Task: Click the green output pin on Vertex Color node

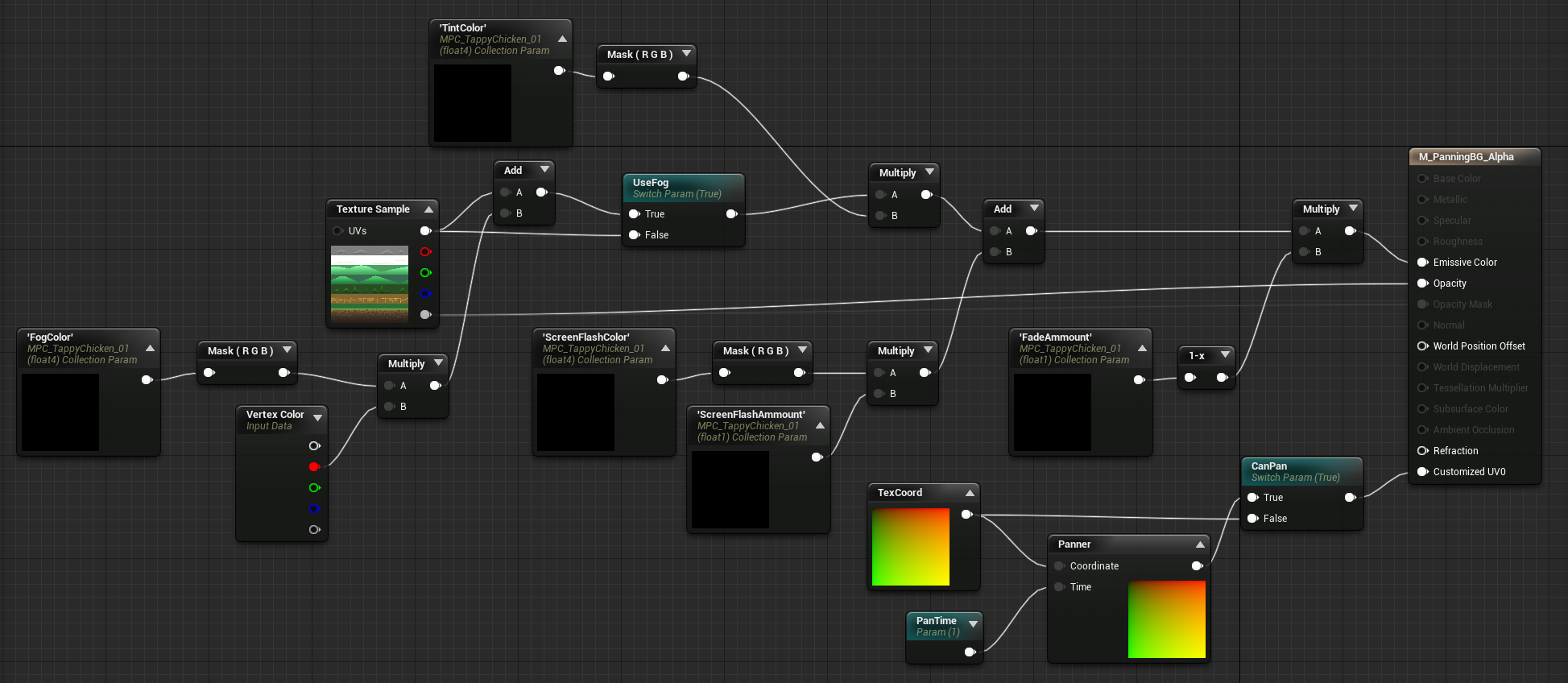Action: click(314, 488)
